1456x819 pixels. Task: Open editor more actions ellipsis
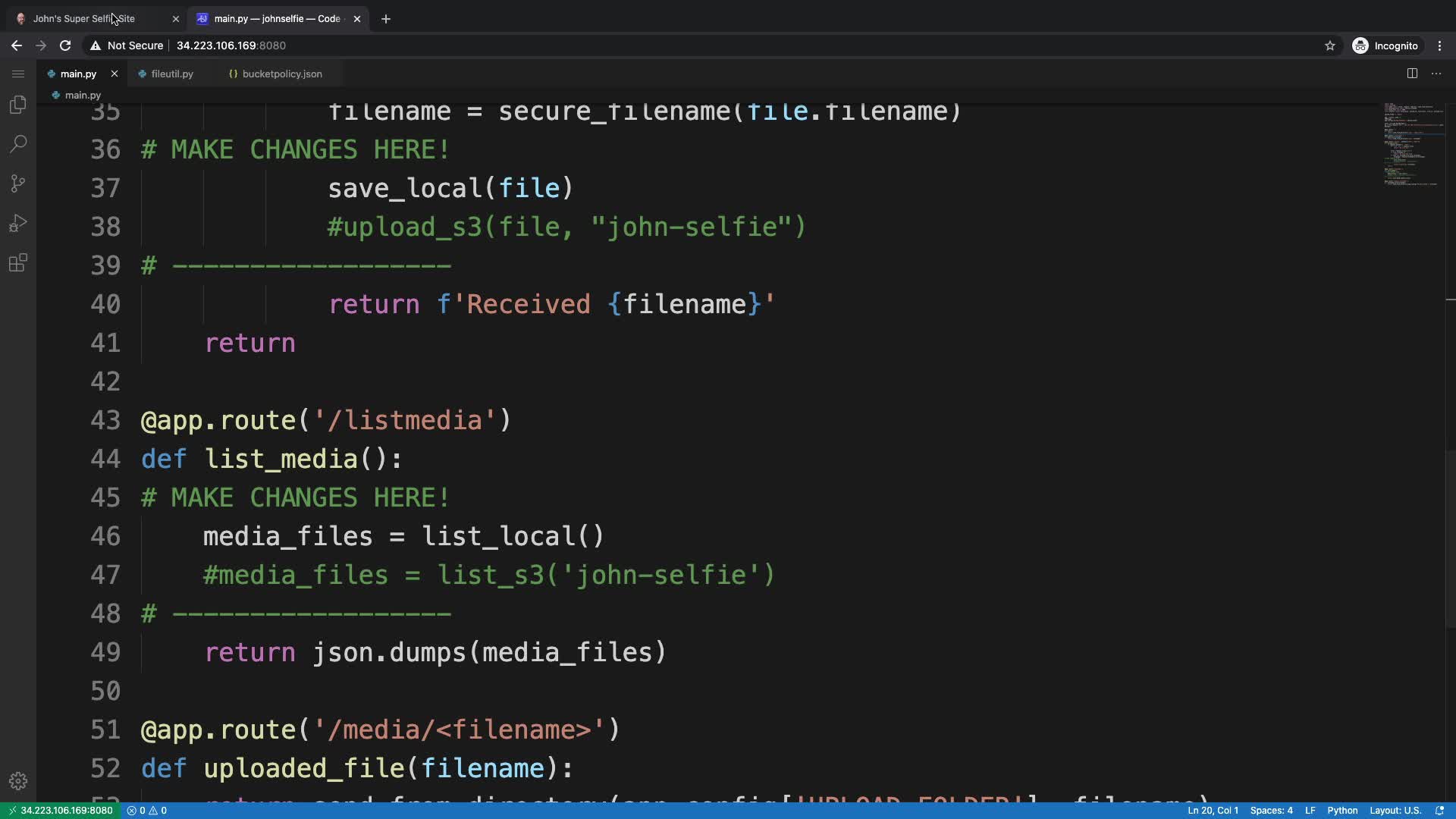pos(1436,74)
